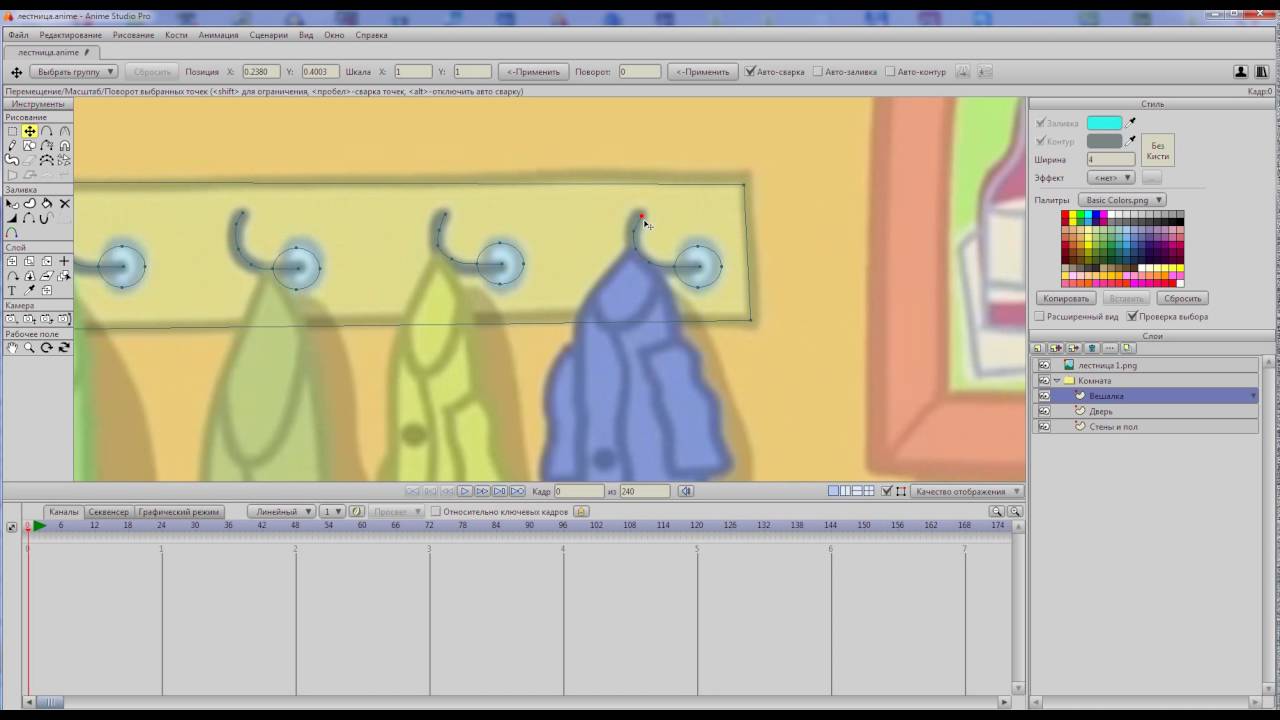Viewport: 1280px width, 720px height.
Task: Select the Pan Workspace hand tool
Action: click(12, 347)
